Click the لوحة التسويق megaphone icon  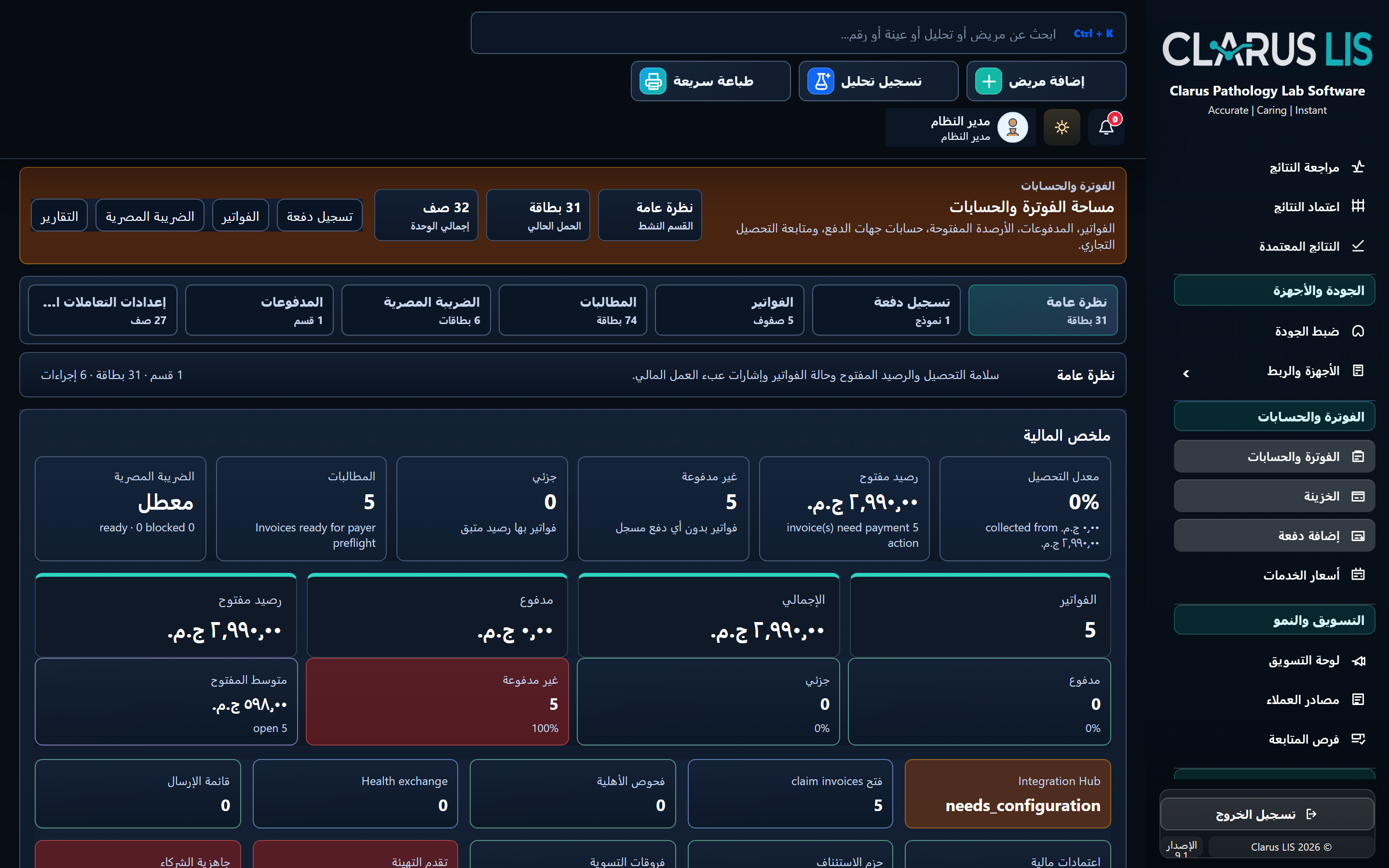tap(1358, 661)
